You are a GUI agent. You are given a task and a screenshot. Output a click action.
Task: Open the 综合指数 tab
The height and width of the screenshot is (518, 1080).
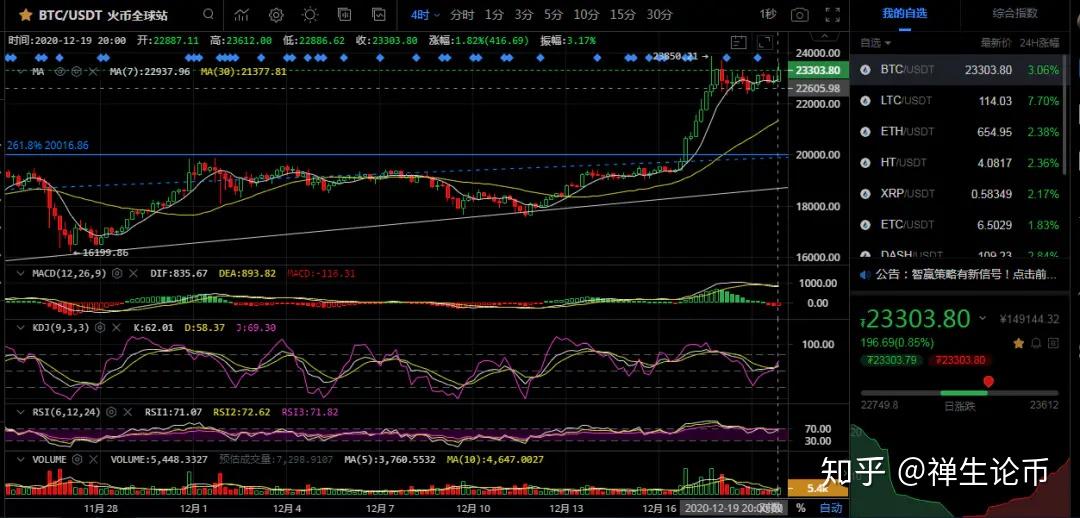click(1015, 13)
